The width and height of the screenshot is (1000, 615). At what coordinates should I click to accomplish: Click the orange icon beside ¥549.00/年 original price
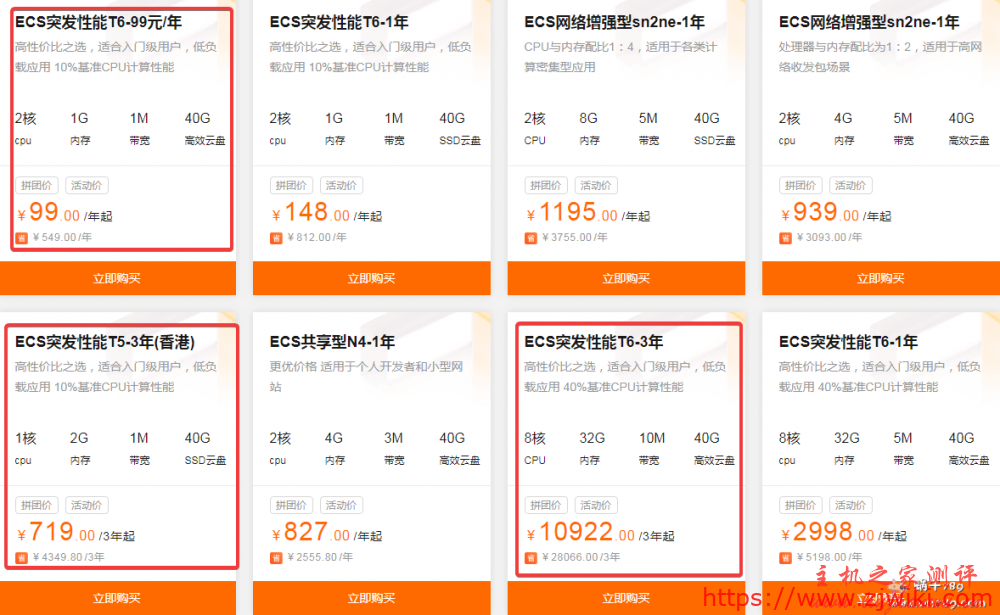[22, 238]
